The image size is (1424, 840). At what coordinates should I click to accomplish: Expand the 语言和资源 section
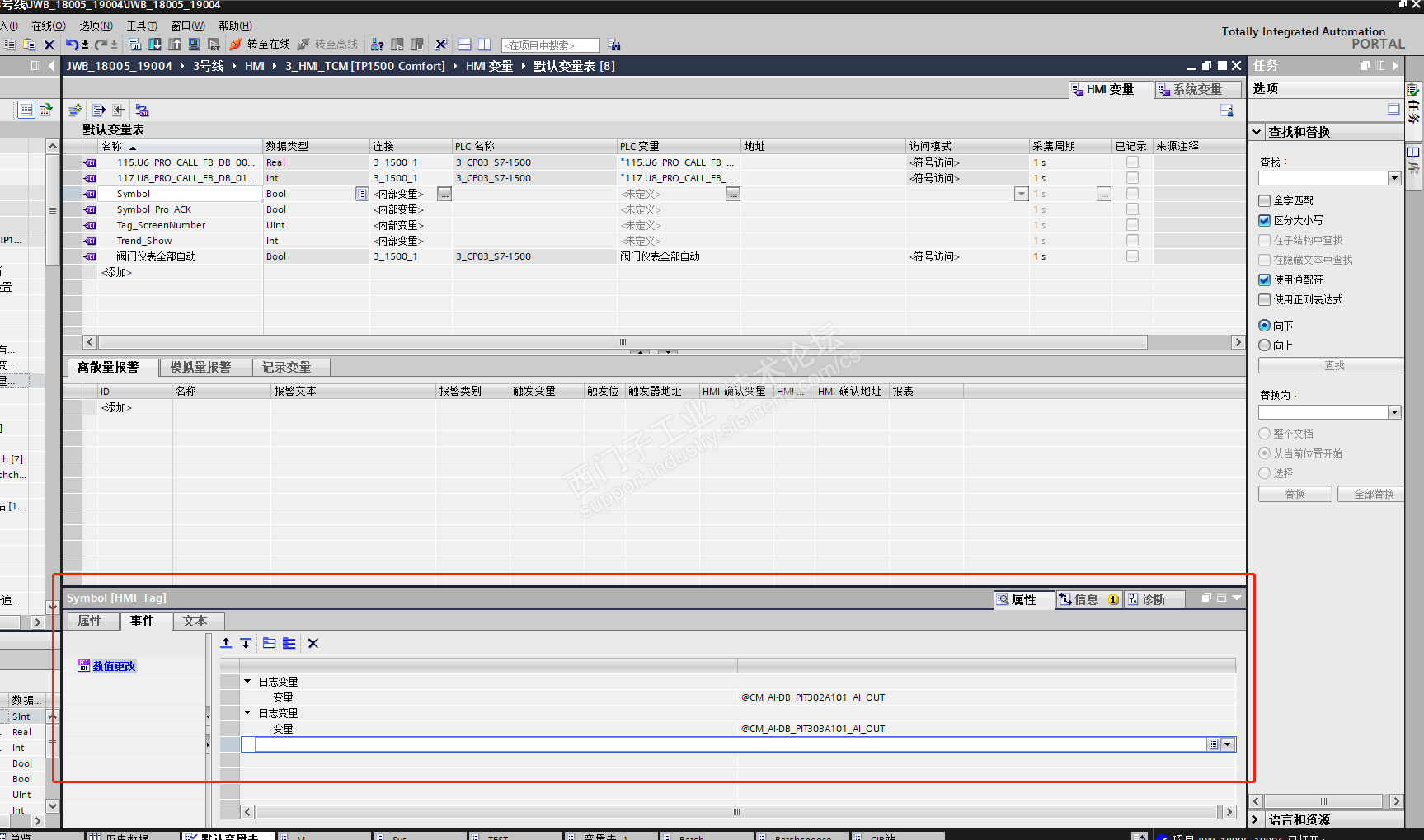1257,819
